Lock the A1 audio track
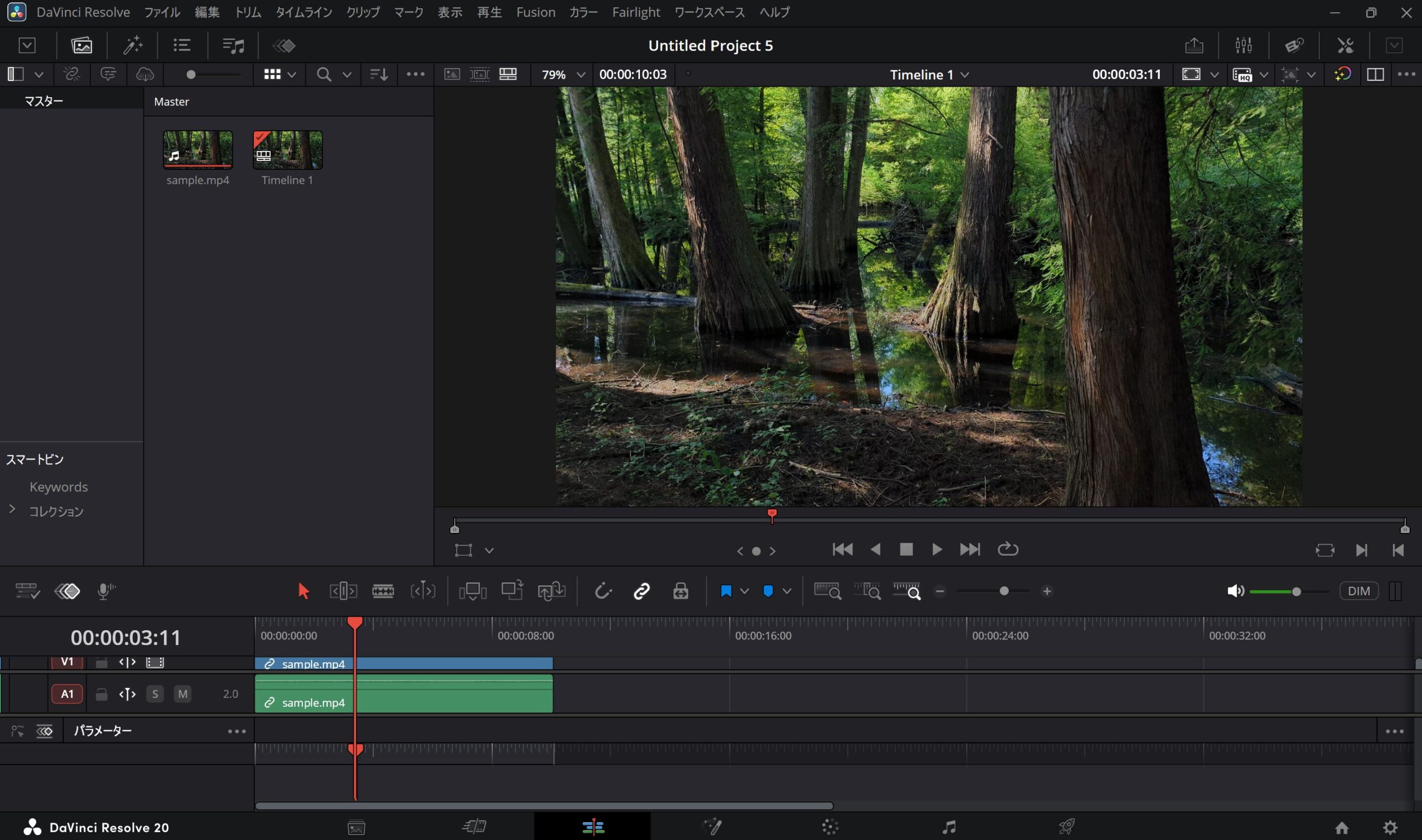This screenshot has width=1422, height=840. [101, 694]
